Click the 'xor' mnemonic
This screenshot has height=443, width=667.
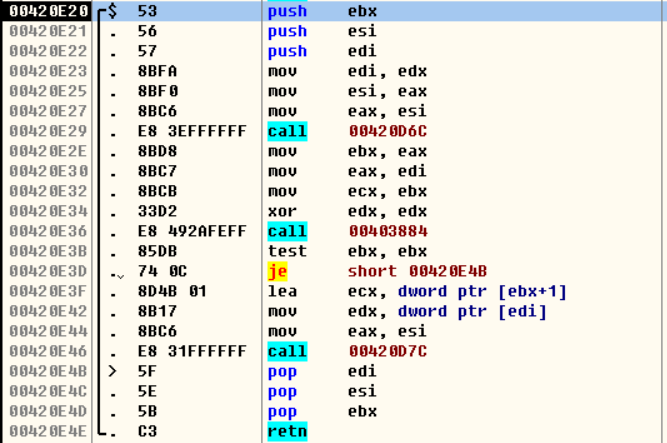pyautogui.click(x=281, y=211)
